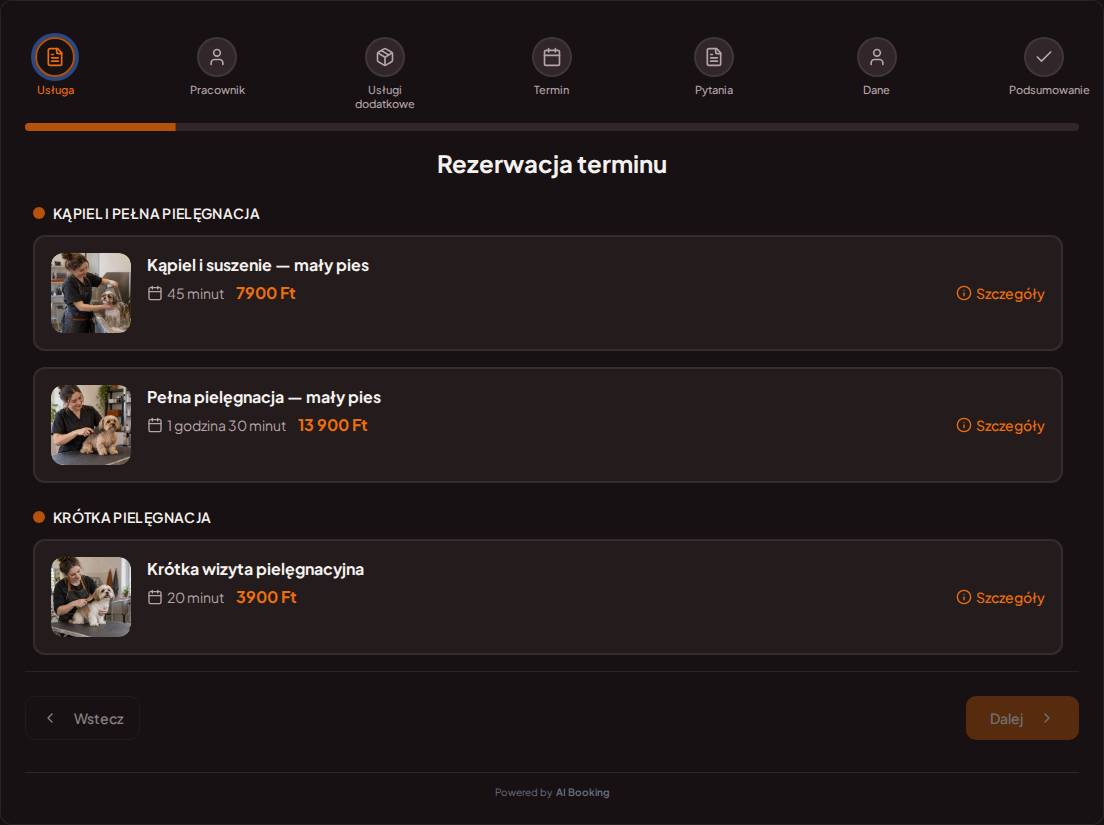
Task: Select Pełna pielęgnacja — mały pies service
Action: tap(547, 424)
